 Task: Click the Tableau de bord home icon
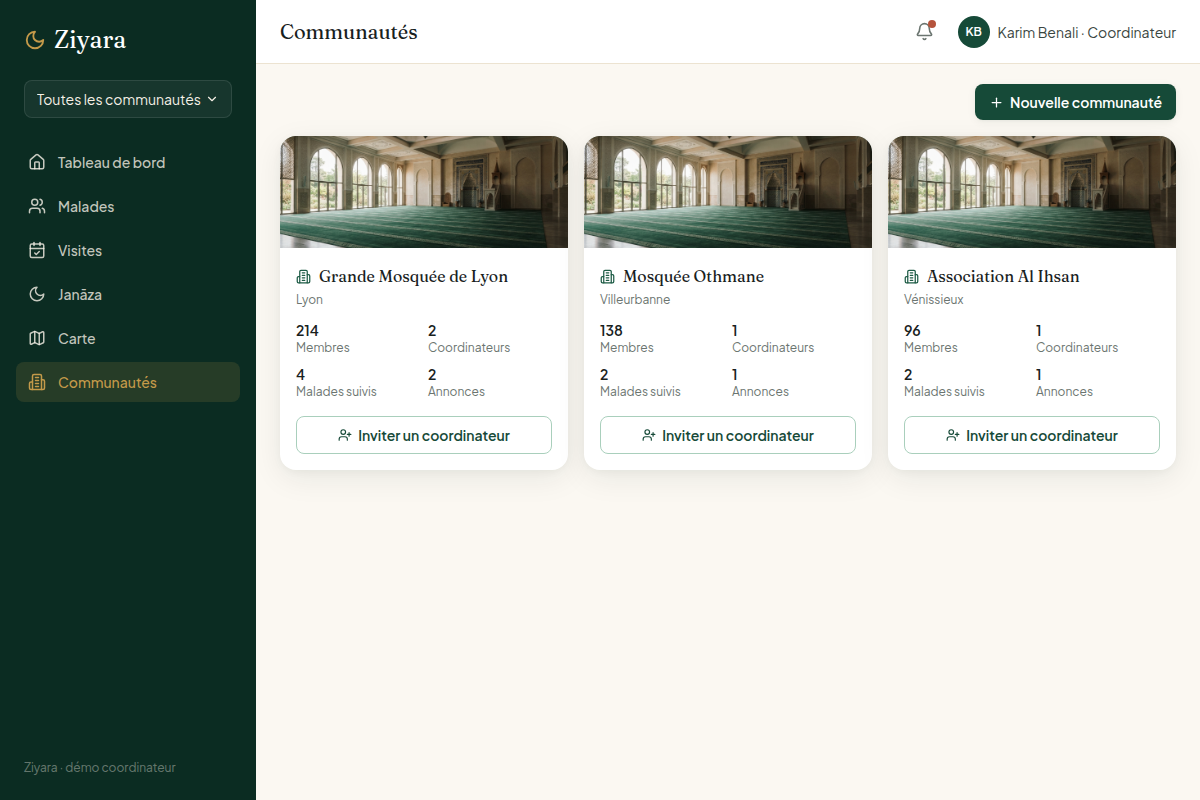(x=37, y=162)
